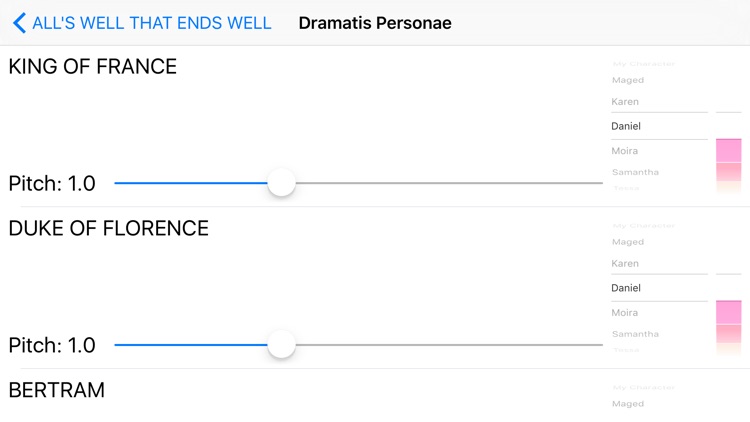Image resolution: width=750 pixels, height=422 pixels.
Task: Select Moira voice for King of France
Action: pyautogui.click(x=625, y=151)
